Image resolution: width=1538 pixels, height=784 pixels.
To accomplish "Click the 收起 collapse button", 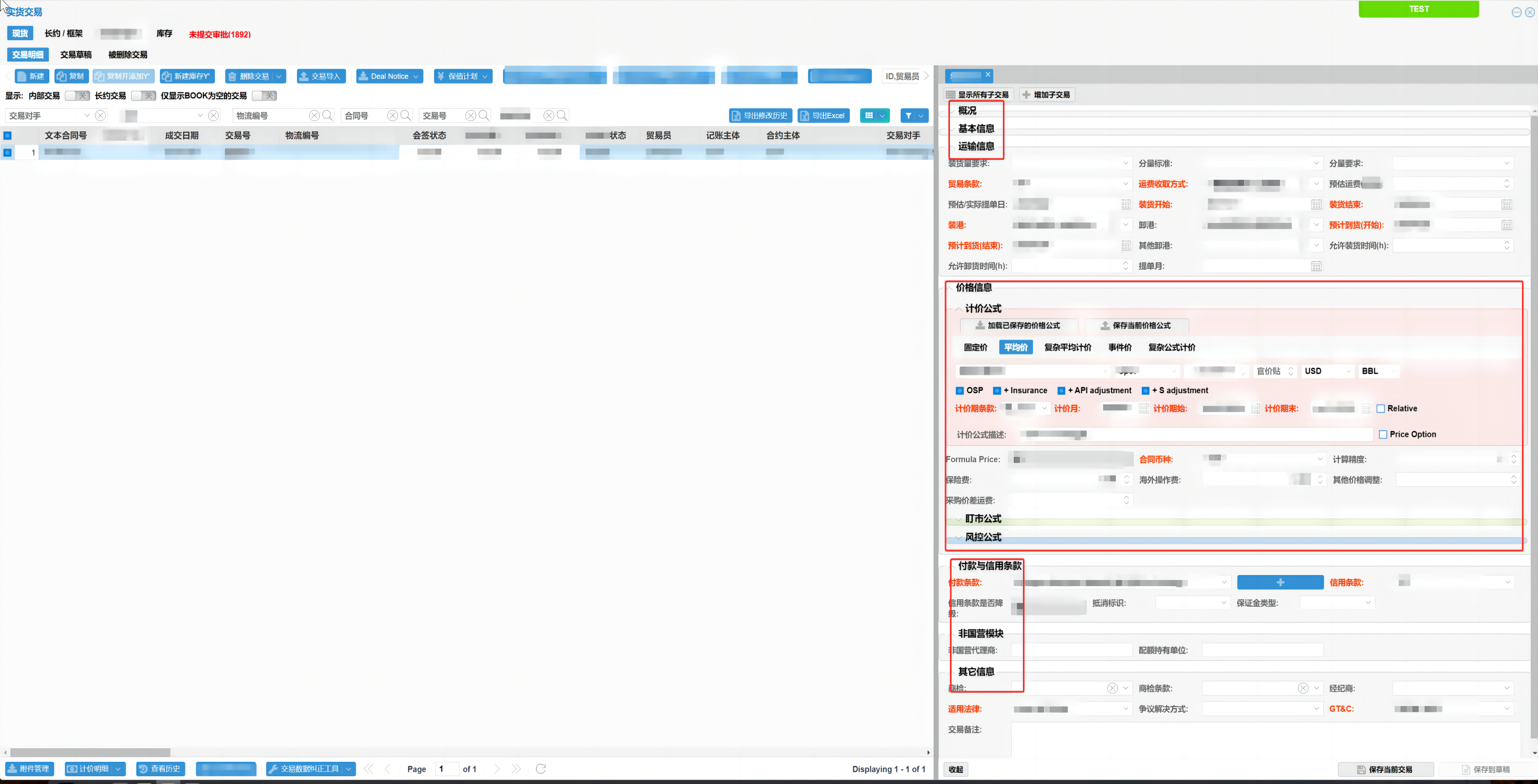I will tap(955, 769).
